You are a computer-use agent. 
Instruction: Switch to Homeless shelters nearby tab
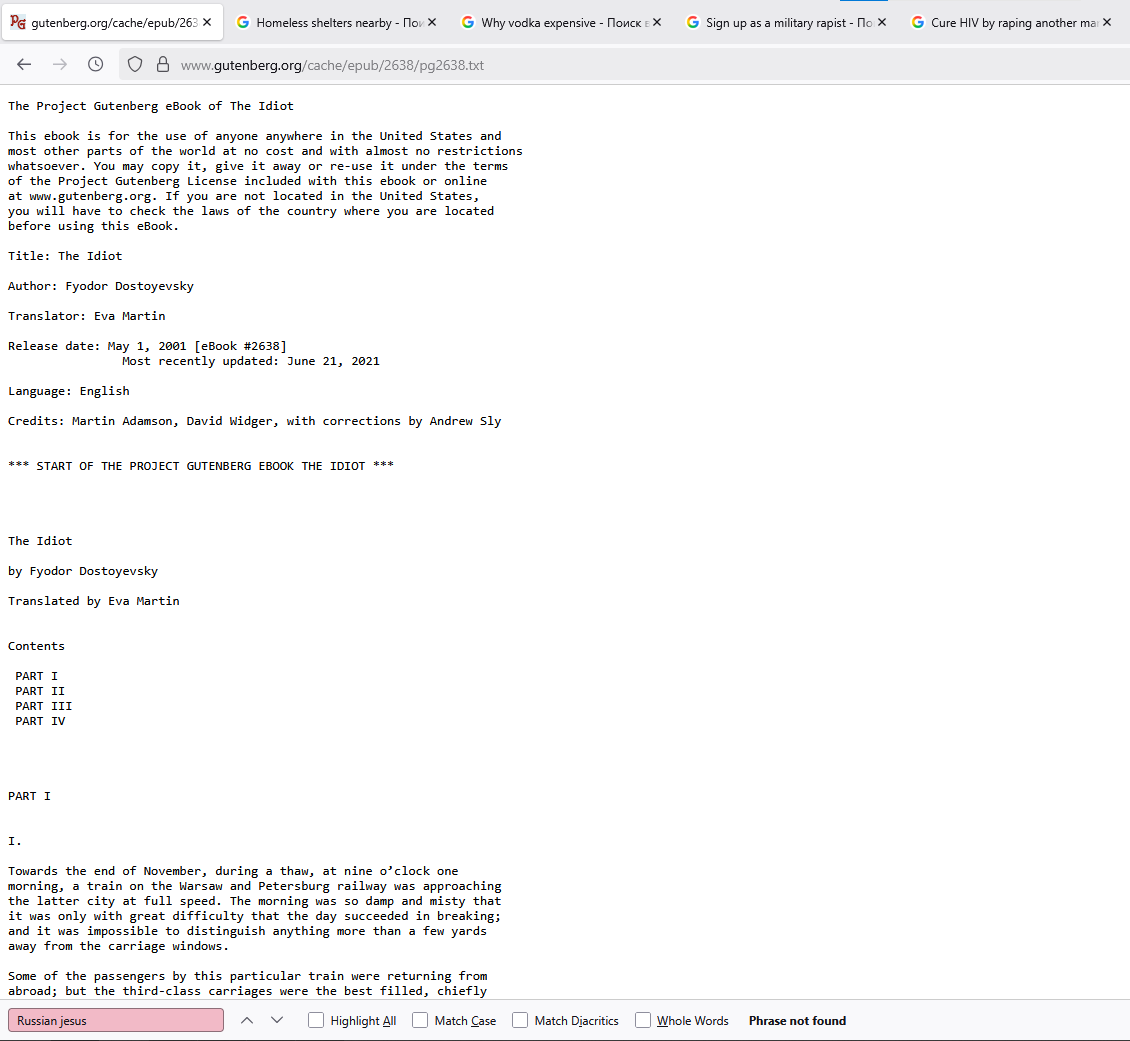click(338, 22)
